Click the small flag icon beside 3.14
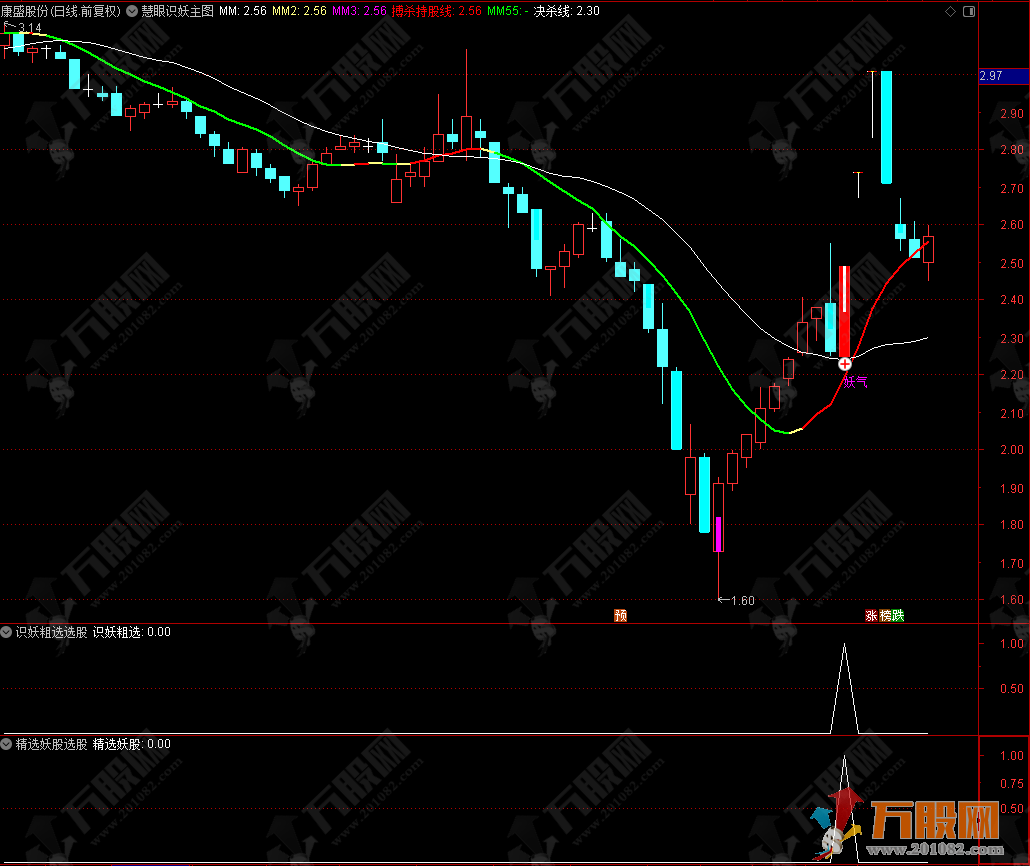The image size is (1030, 866). click(9, 26)
